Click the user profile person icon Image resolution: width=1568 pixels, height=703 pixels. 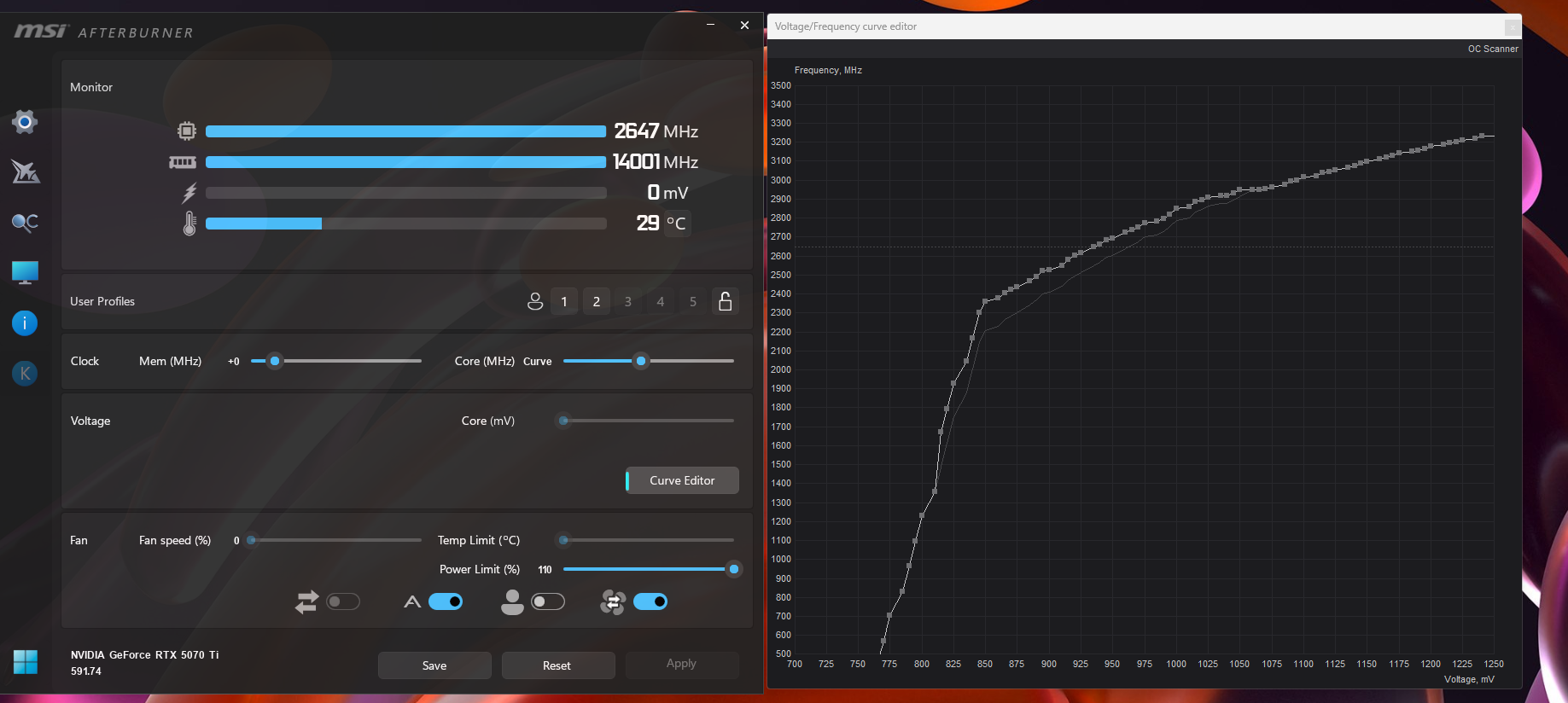(x=535, y=301)
